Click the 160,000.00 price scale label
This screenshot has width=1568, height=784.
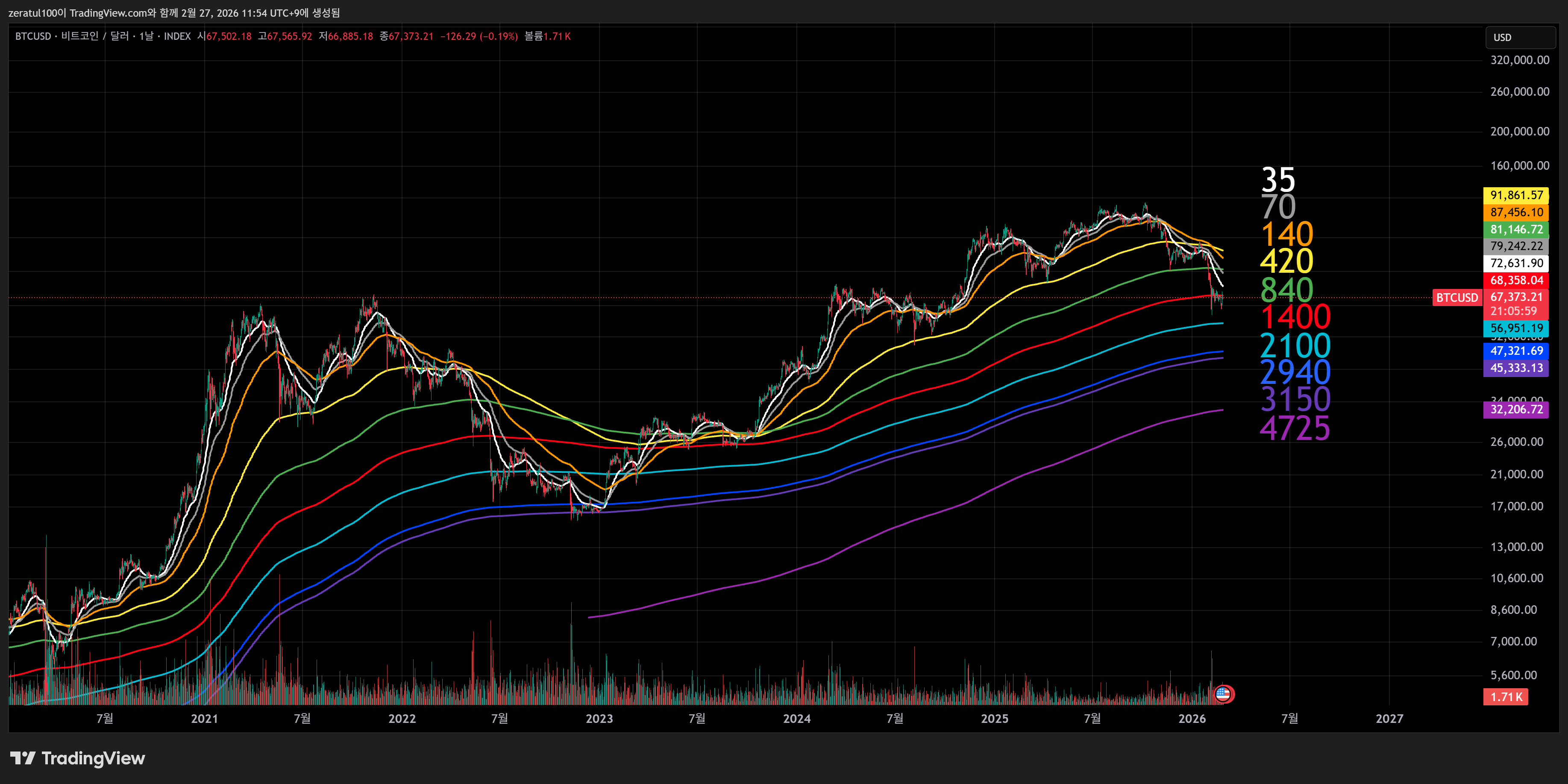click(1520, 166)
